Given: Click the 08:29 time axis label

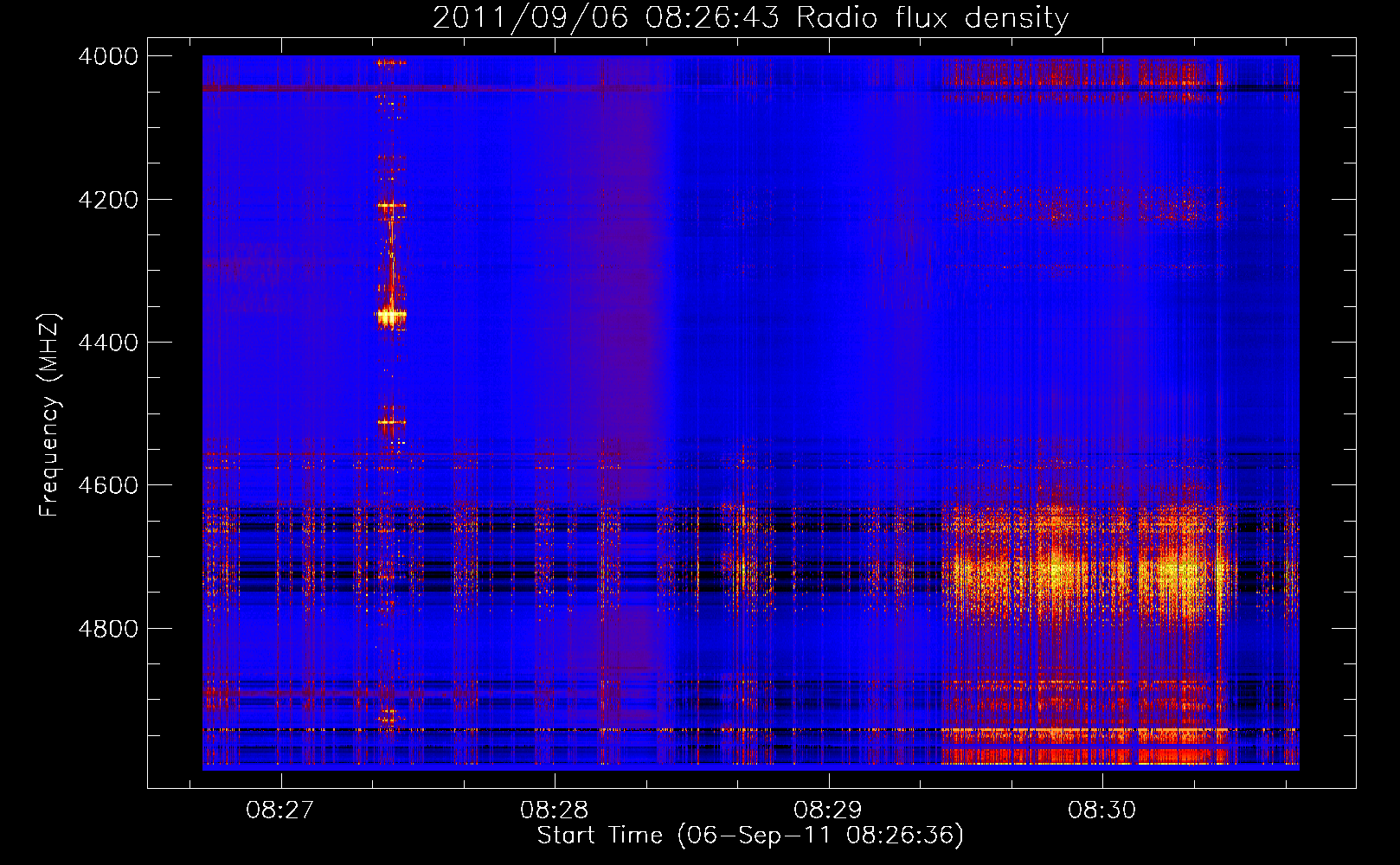Looking at the screenshot, I should [828, 811].
